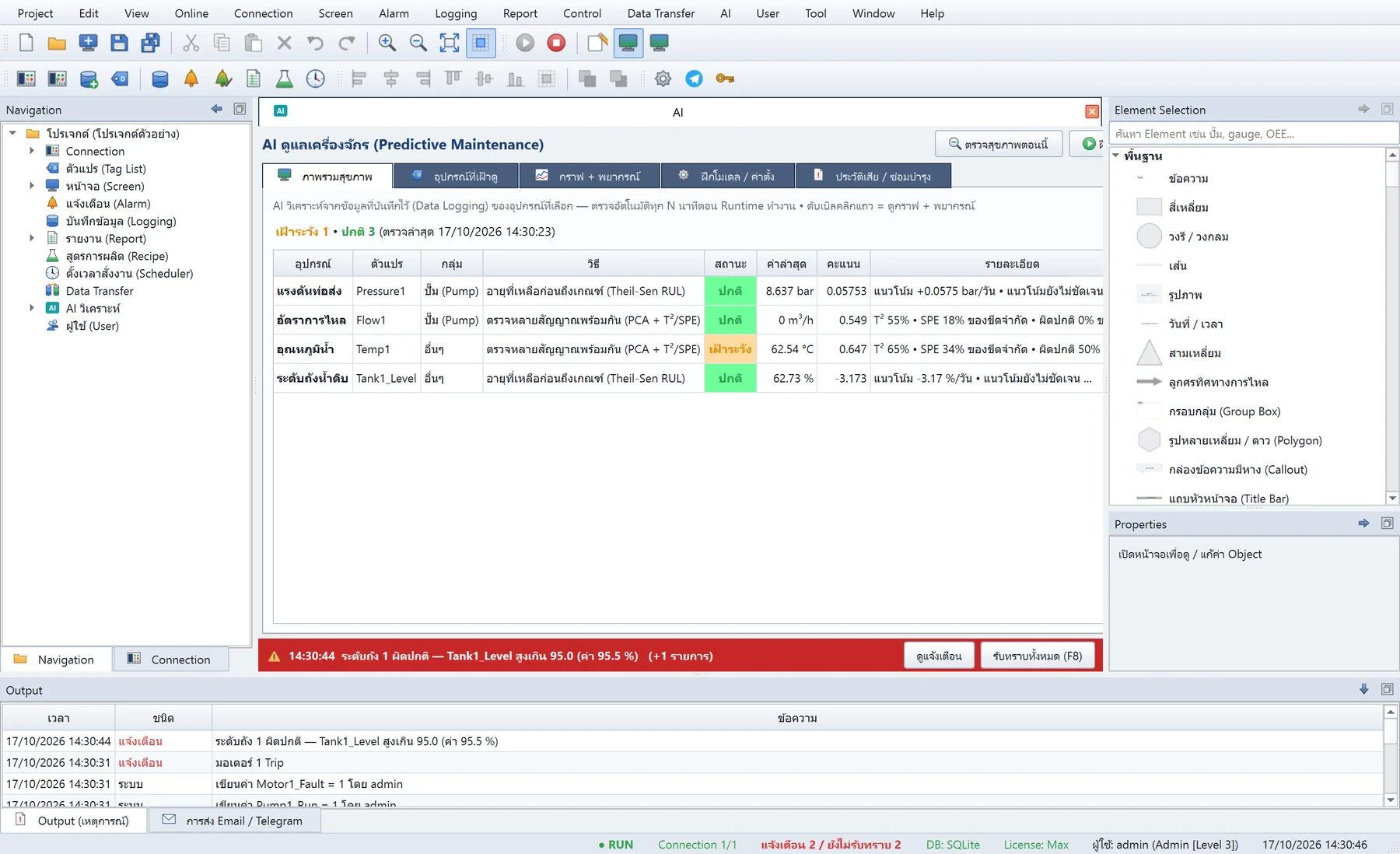
Task: Click the Zoom In magnifier icon
Action: pyautogui.click(x=387, y=43)
